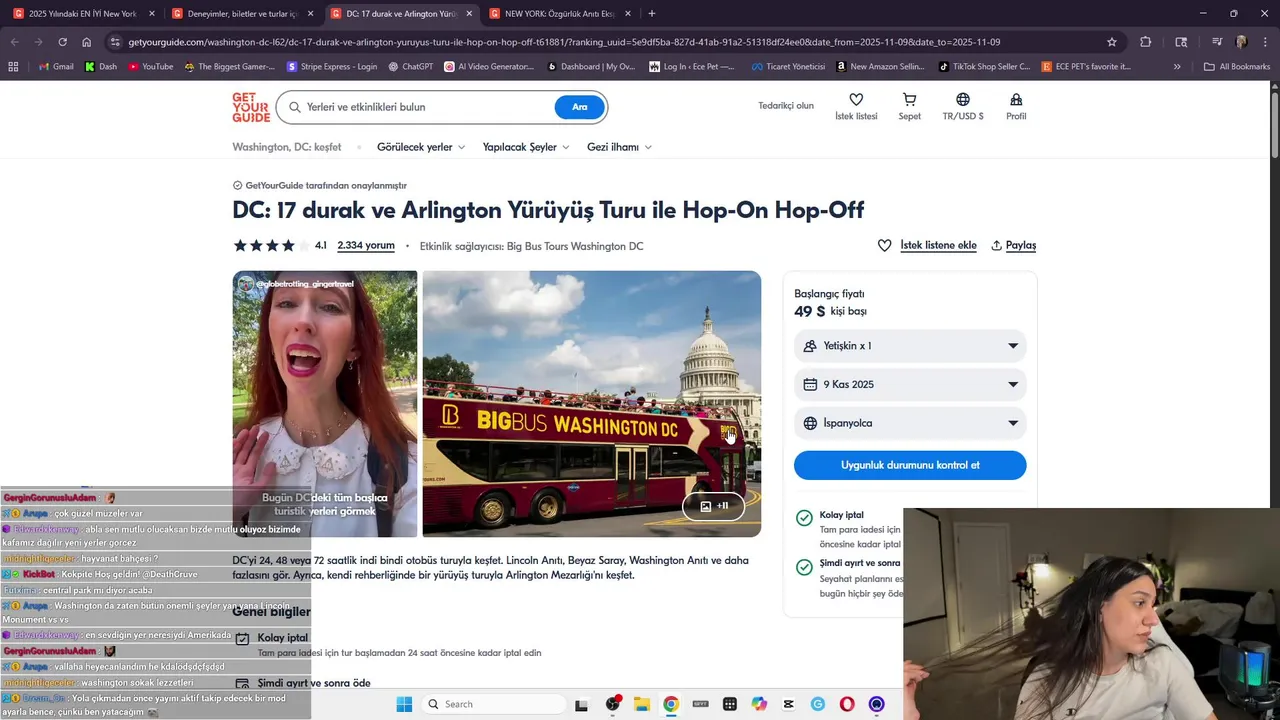This screenshot has height=720, width=1280.
Task: Go to Chrome home page button
Action: tap(87, 42)
